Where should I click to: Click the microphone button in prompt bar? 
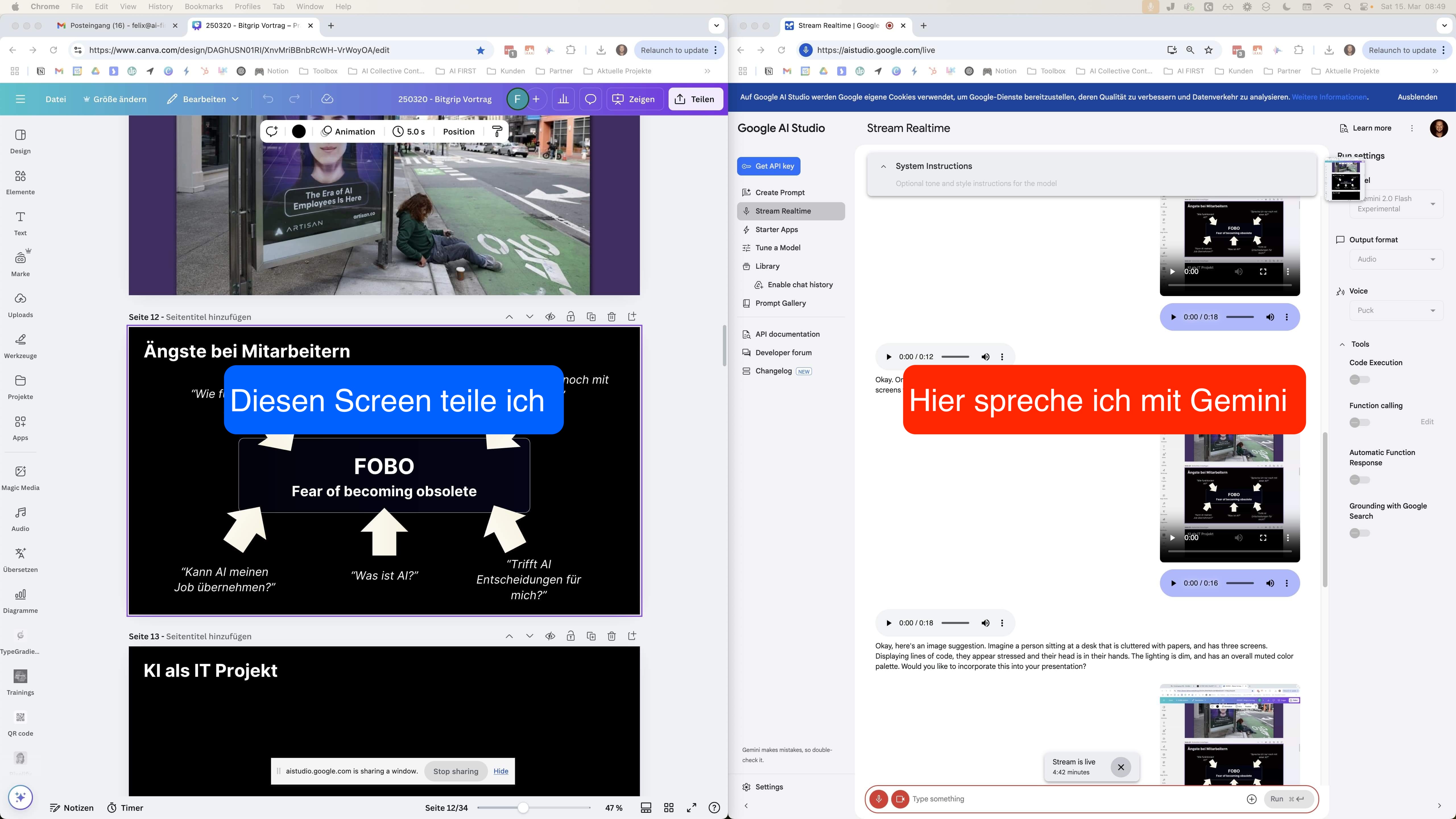[878, 799]
